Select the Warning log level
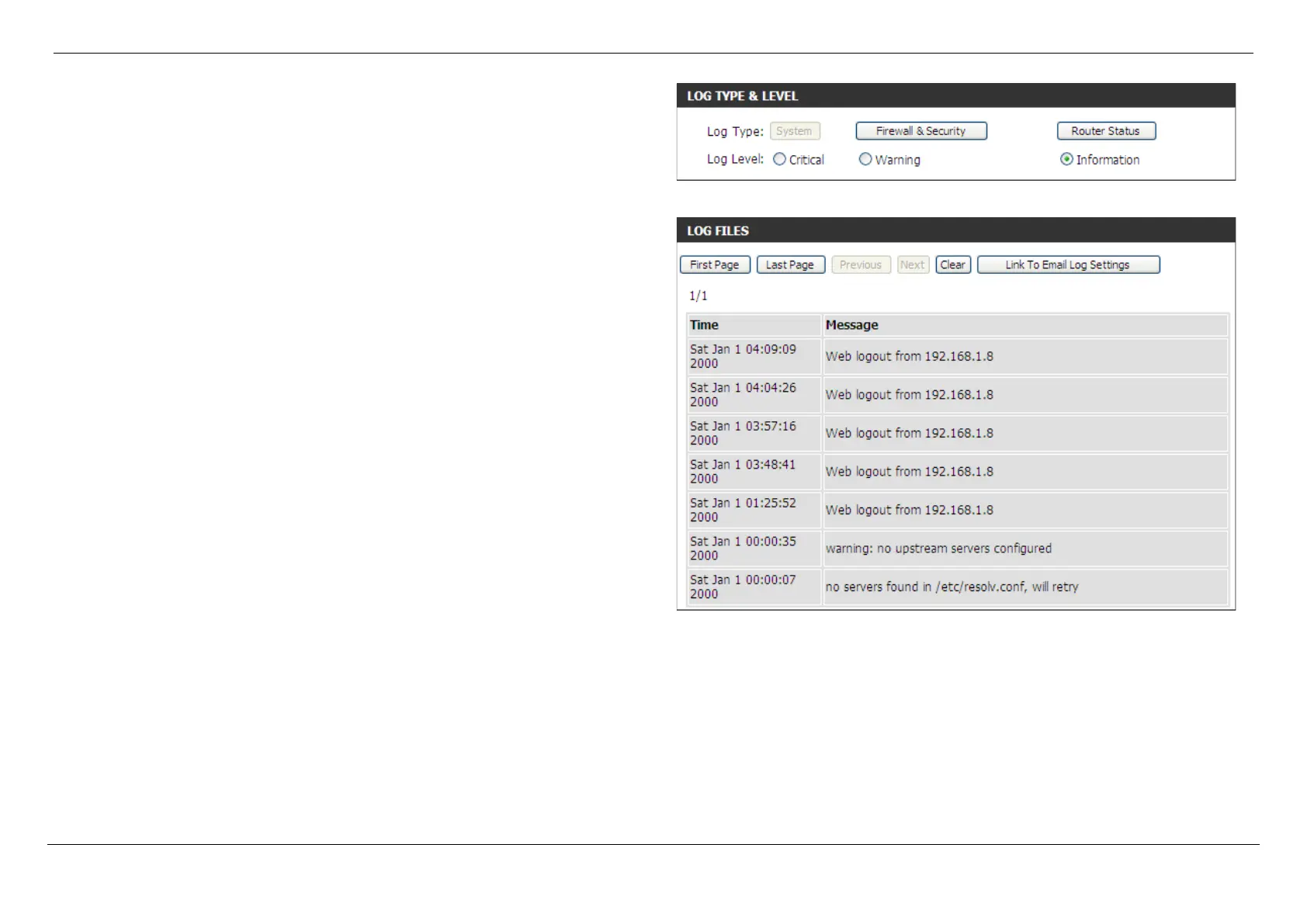Screen dimensions: 1307x924 (865, 159)
